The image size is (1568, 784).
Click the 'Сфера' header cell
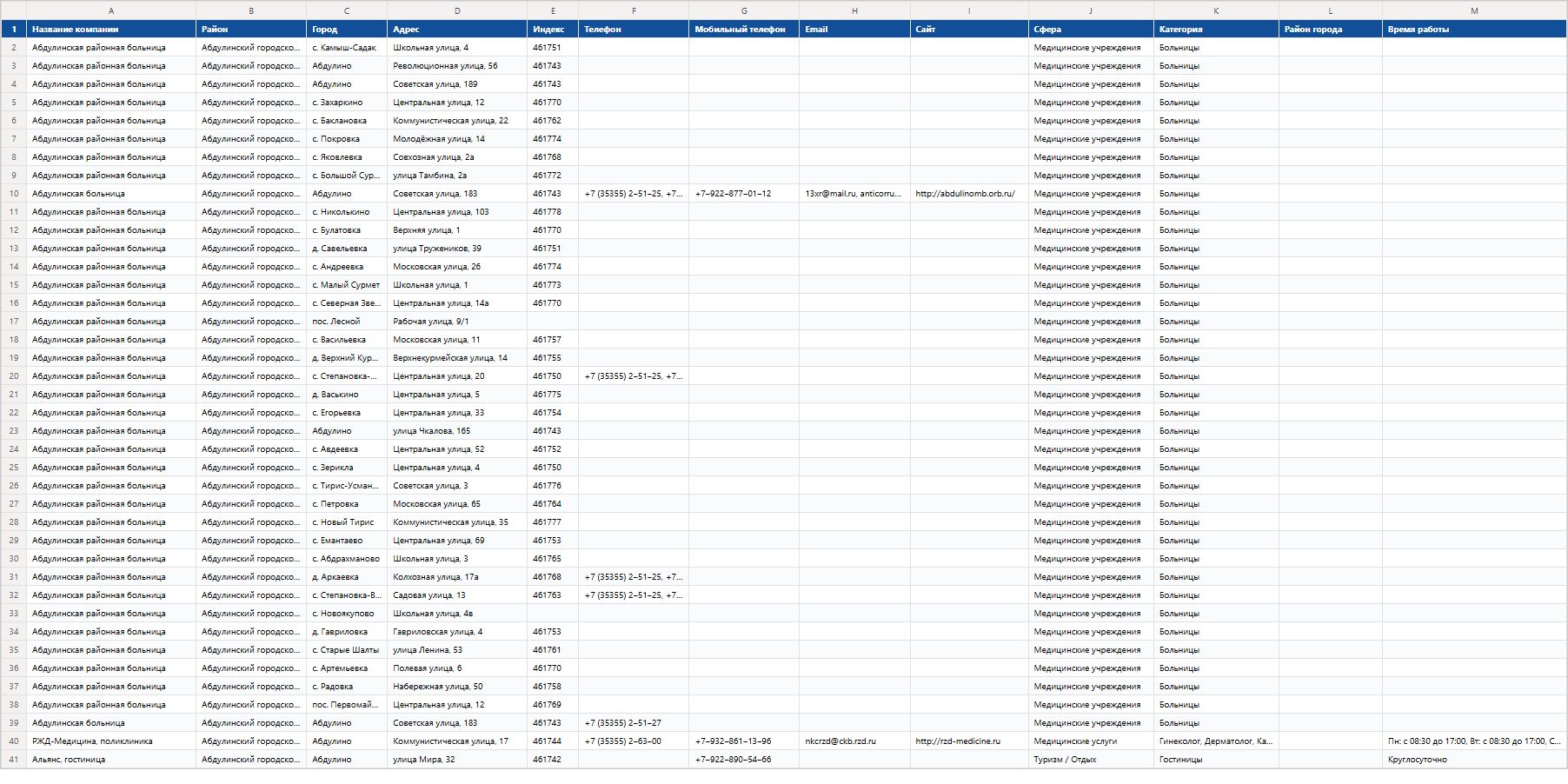click(1091, 30)
